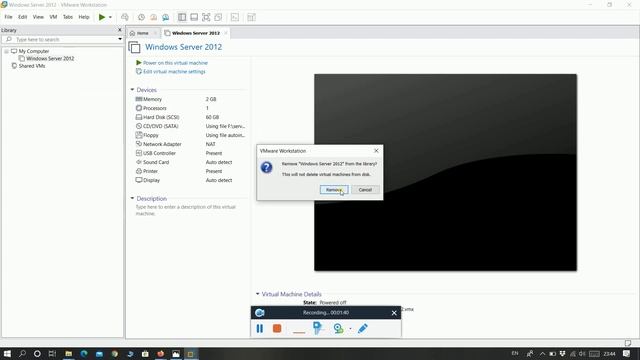Open the Windows Start menu
Viewport: 640px width, 360px height.
(x=7, y=353)
